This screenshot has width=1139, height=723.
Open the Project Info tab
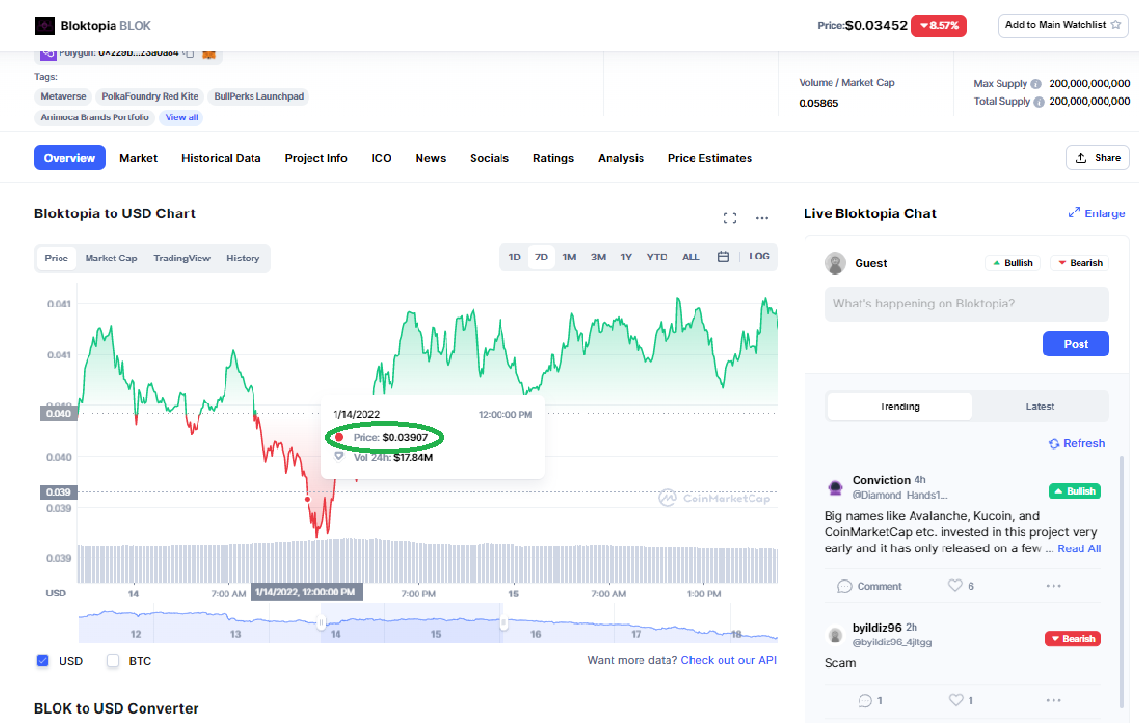click(x=316, y=158)
